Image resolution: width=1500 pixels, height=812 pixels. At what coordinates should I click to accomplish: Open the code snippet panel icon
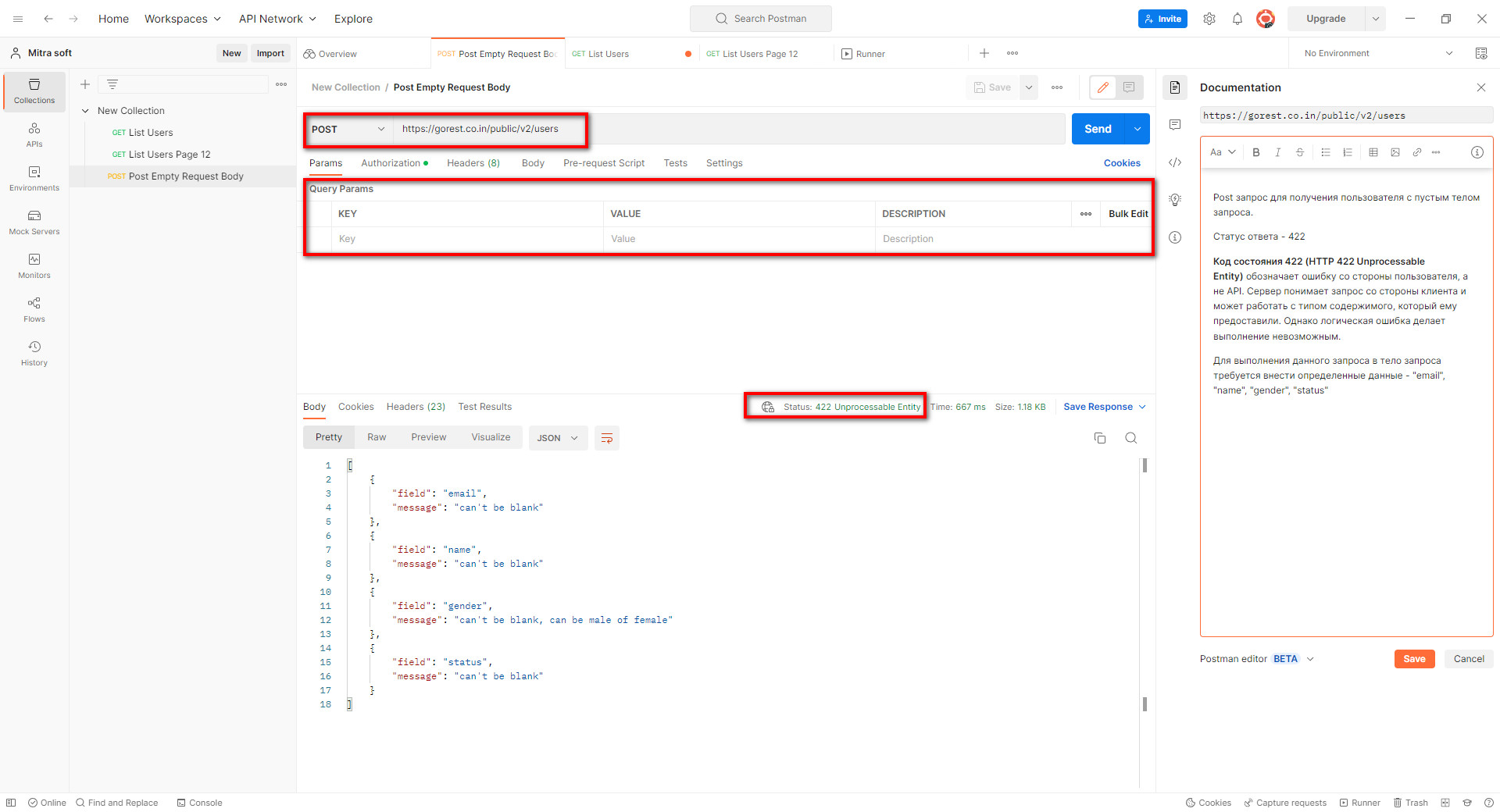click(x=1175, y=162)
